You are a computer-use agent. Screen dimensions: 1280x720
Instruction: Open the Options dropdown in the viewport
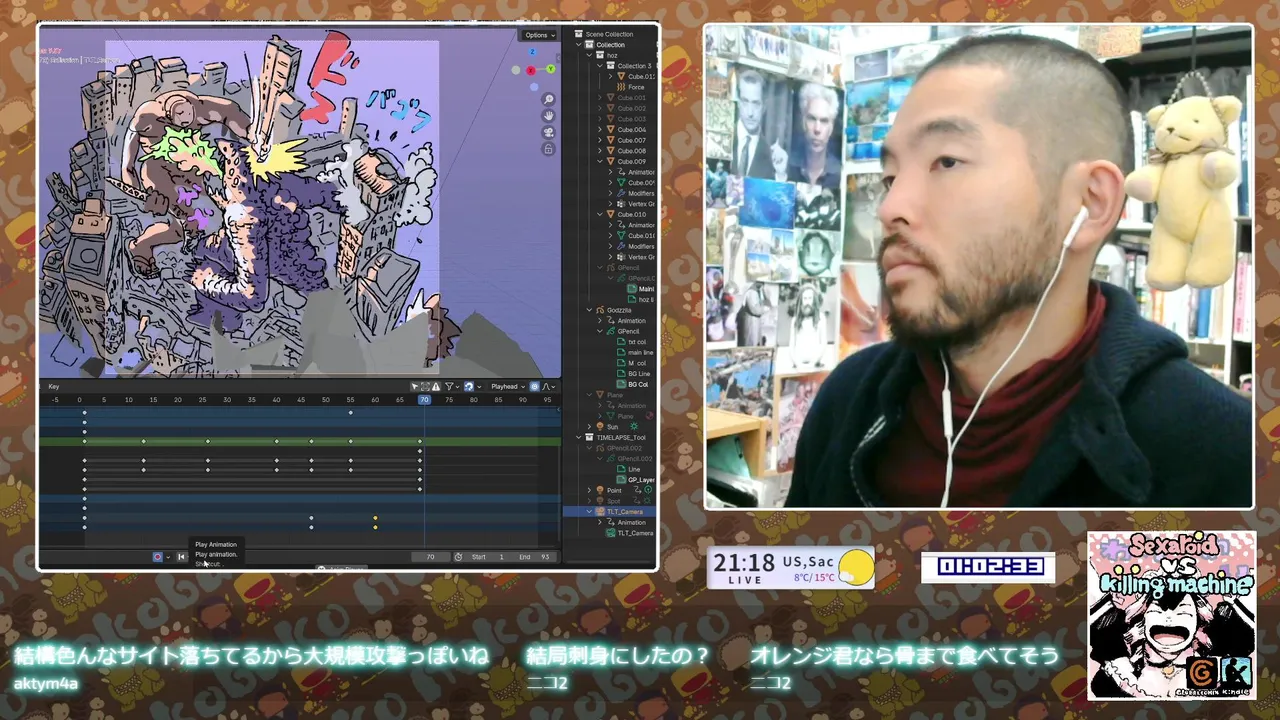pyautogui.click(x=539, y=35)
